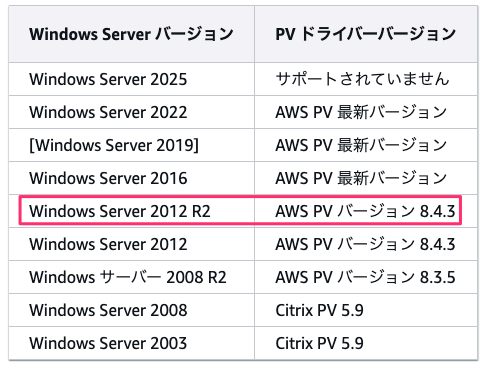
Task: Click the PV ドライバーバージョン column header
Action: [365, 34]
